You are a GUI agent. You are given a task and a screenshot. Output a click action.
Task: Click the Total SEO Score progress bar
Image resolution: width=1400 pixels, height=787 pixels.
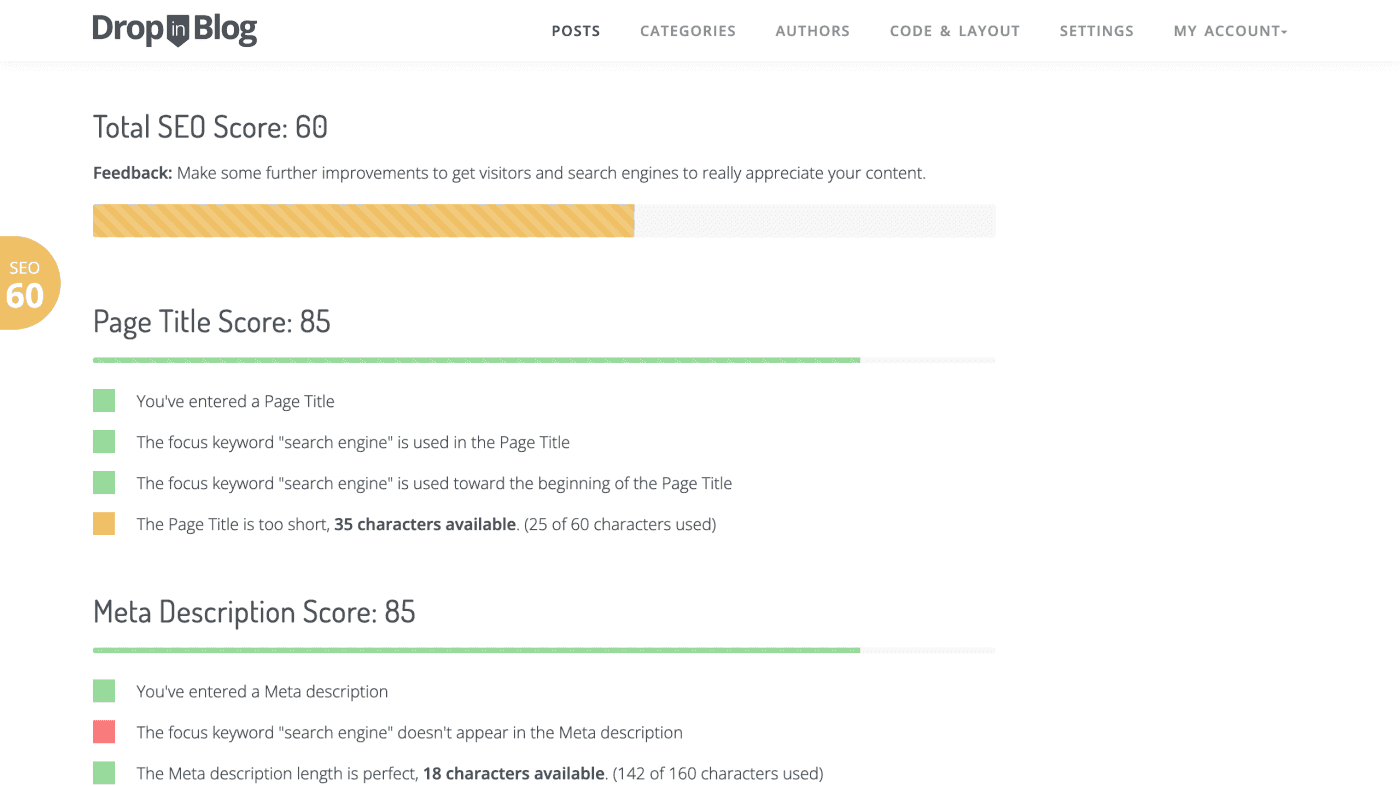544,221
